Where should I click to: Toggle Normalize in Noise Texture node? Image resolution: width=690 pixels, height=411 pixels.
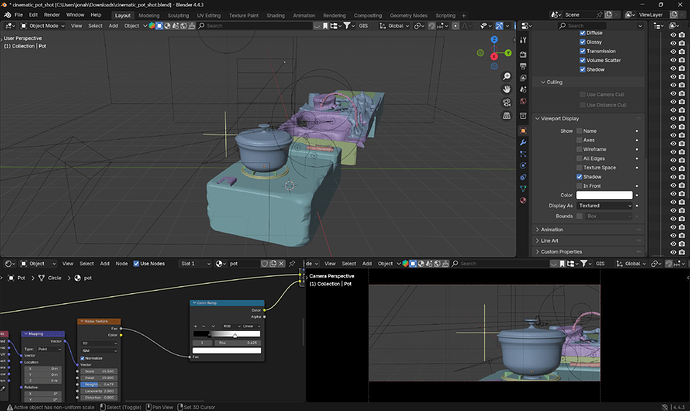[x=82, y=358]
